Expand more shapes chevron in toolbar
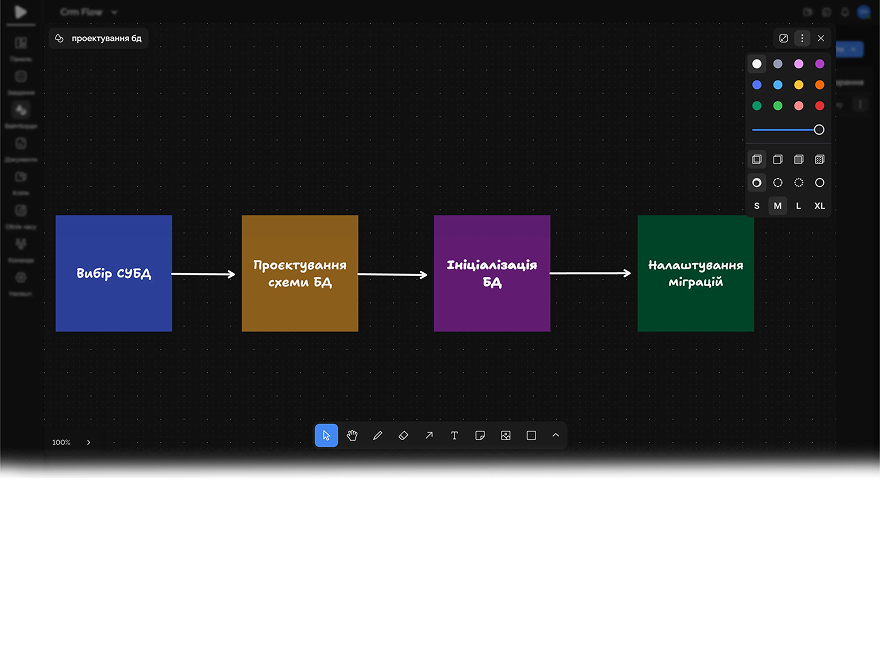Screen dimensions: 880x661 (x=556, y=436)
